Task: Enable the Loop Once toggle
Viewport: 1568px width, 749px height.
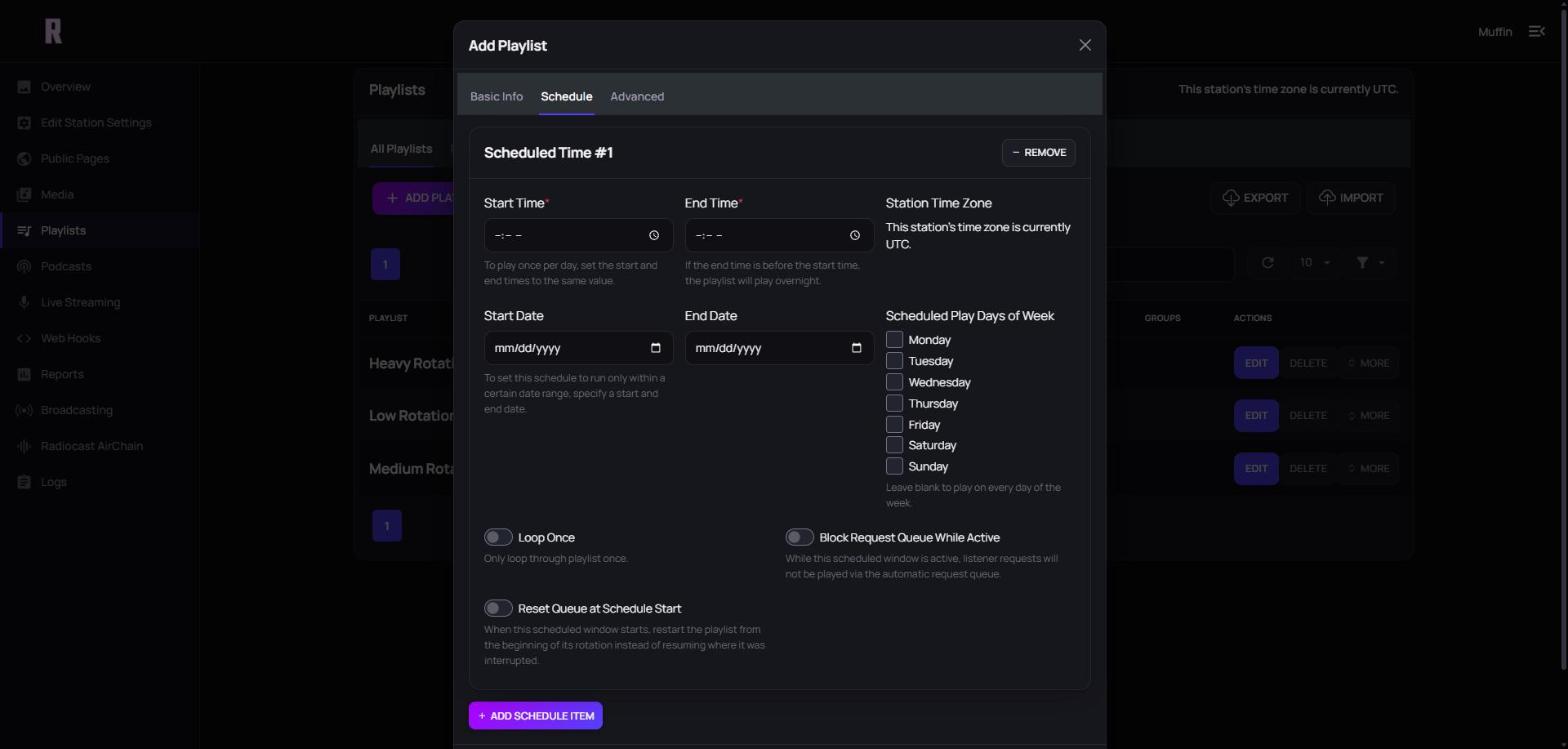Action: [498, 538]
